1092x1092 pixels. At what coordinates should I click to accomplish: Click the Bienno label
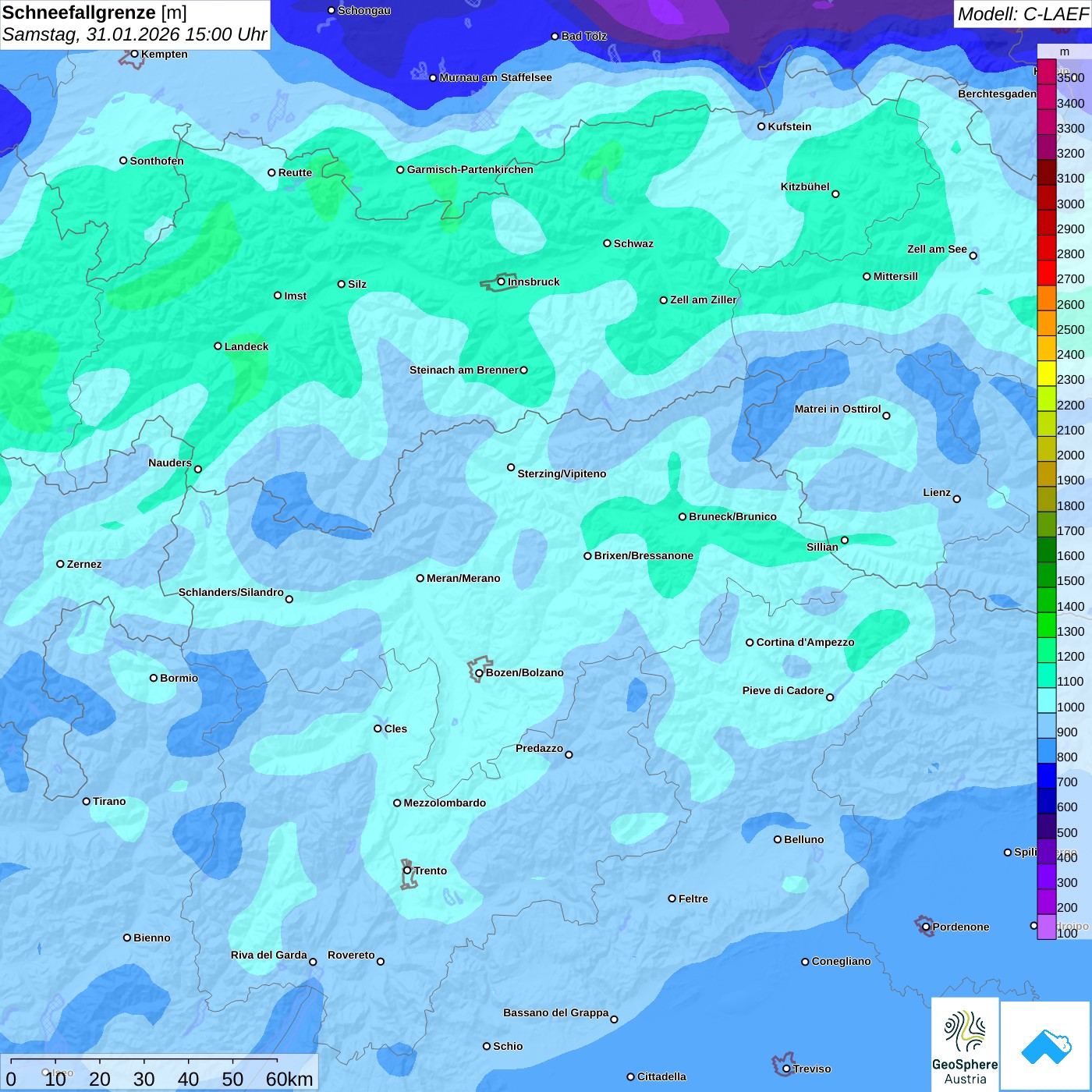pos(151,938)
